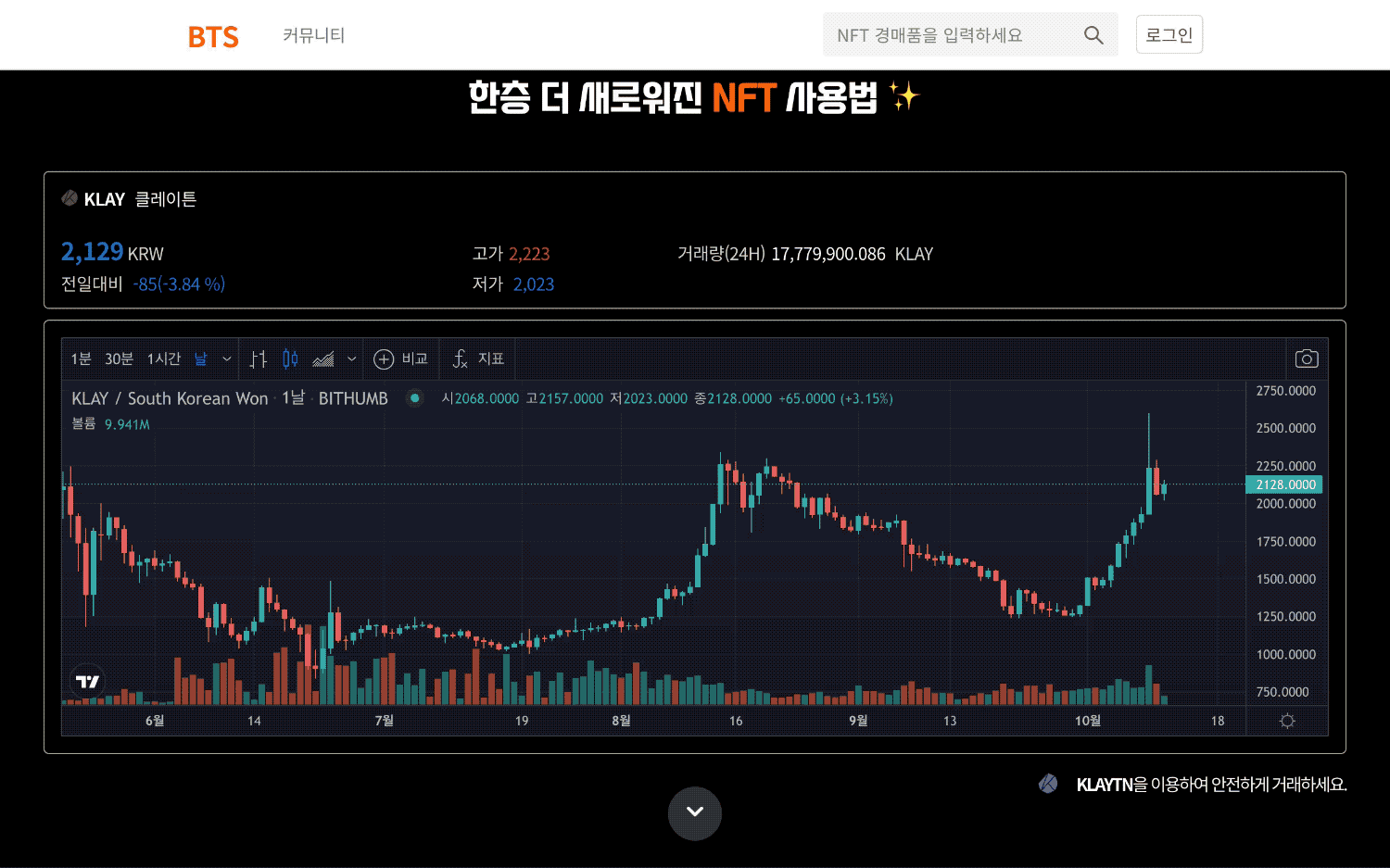Click the market status dot indicator
Viewport: 1390px width, 868px height.
click(x=415, y=398)
